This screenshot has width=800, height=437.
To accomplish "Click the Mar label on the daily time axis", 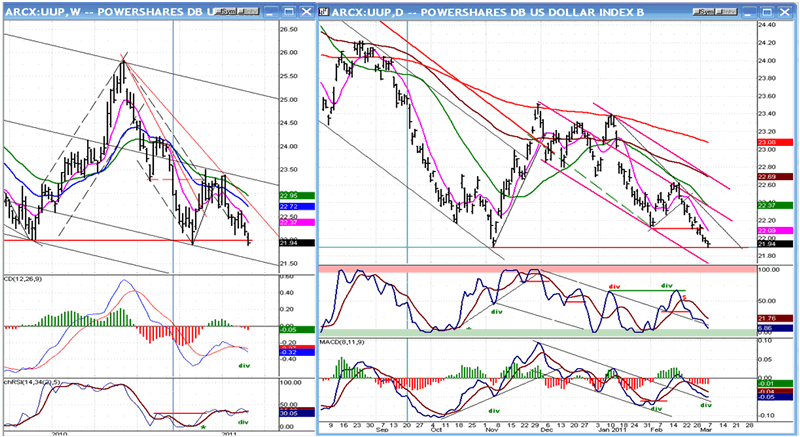I will point(707,430).
